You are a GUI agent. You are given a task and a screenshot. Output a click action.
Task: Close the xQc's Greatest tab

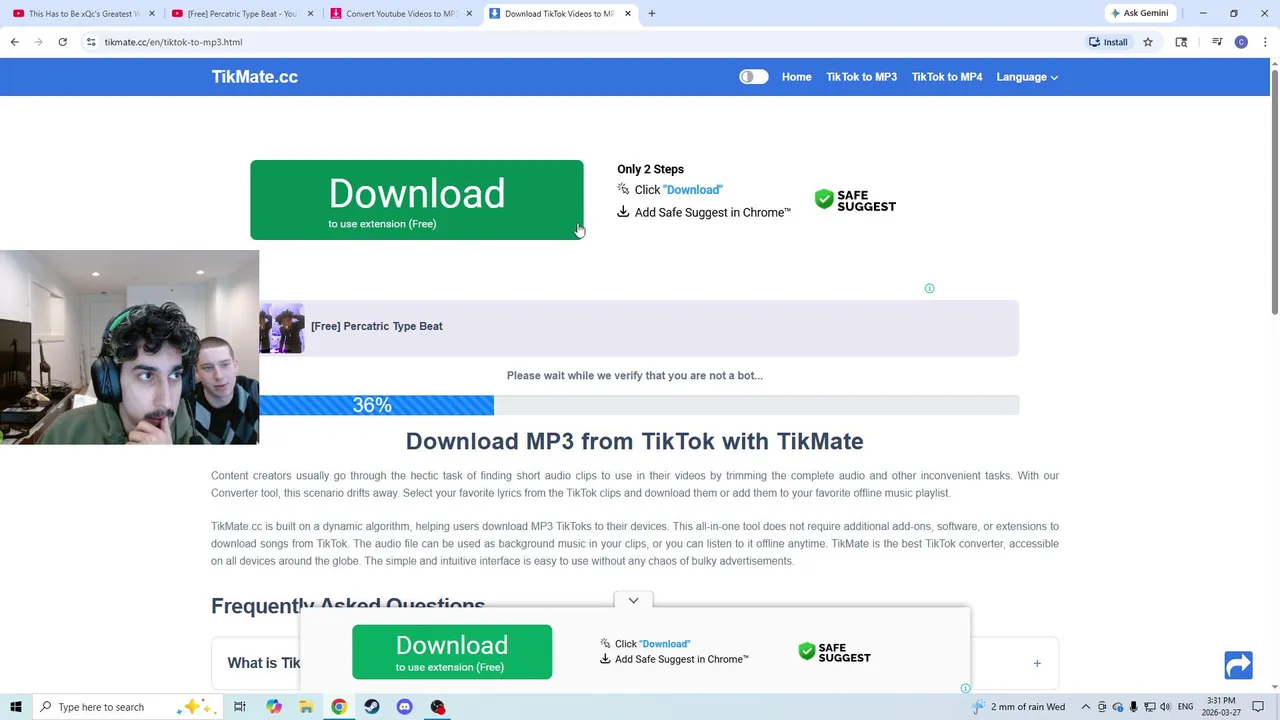click(152, 14)
